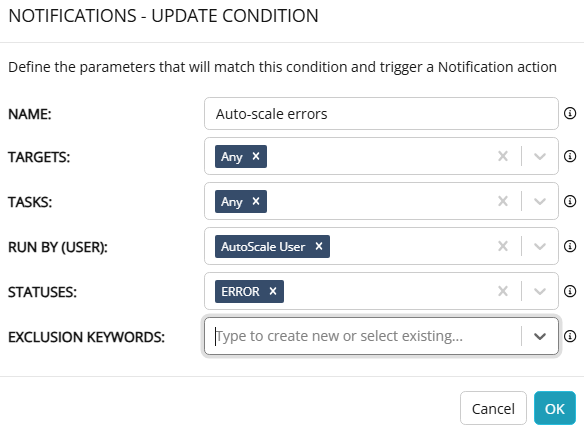Click the info icon next to Name field

pos(570,113)
